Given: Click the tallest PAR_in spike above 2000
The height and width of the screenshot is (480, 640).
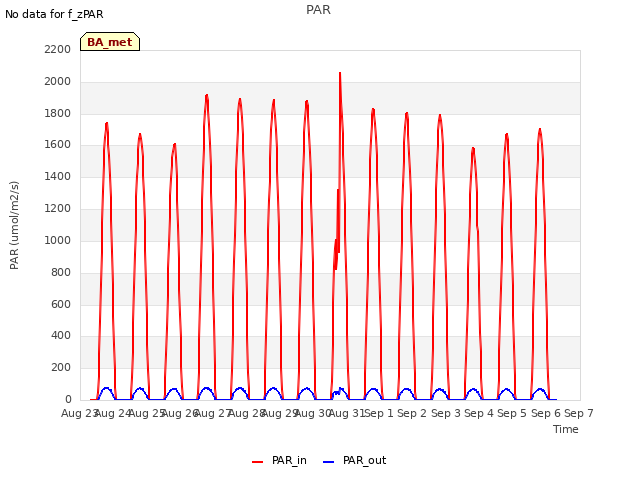Looking at the screenshot, I should (340, 74).
